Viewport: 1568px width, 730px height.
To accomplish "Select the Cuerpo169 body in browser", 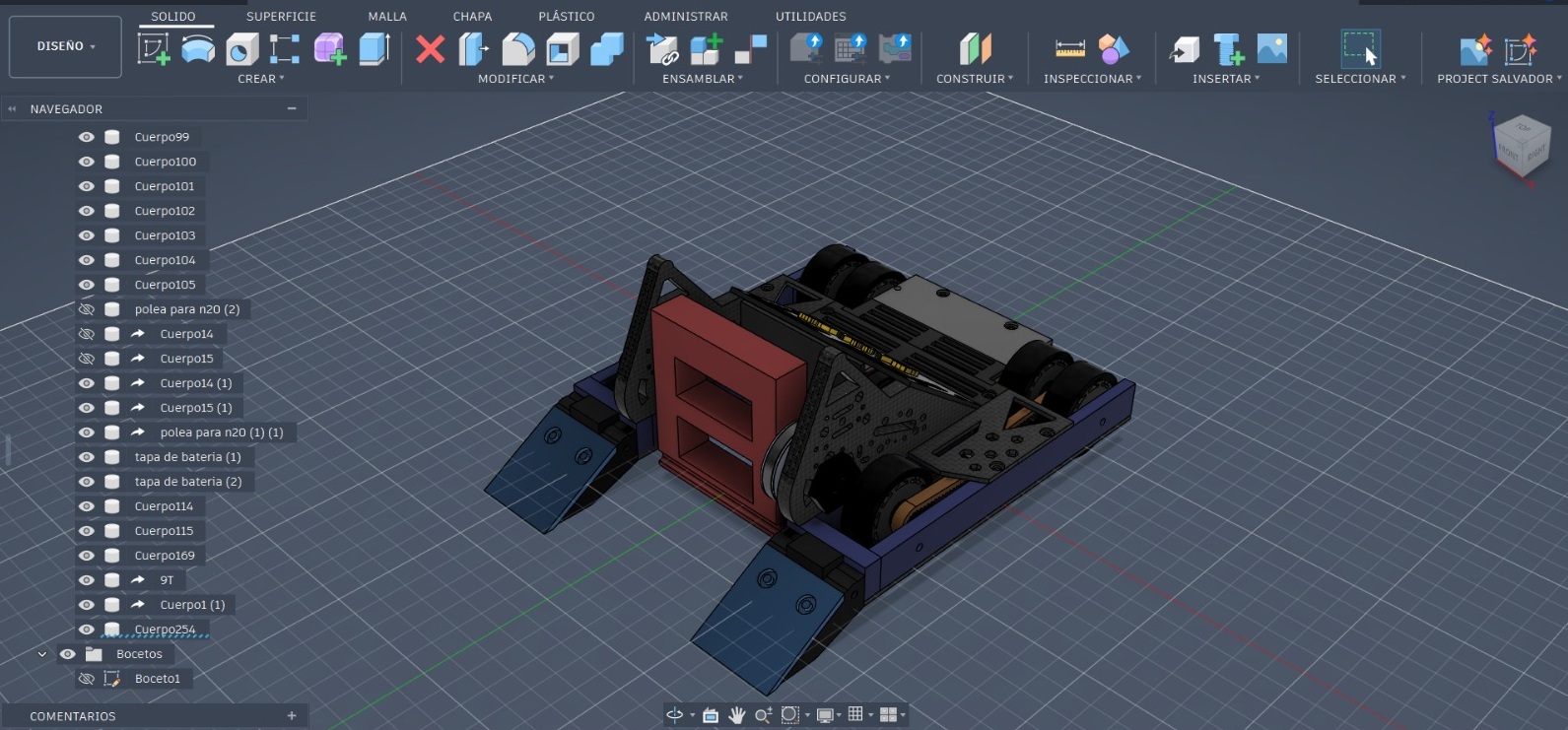I will click(165, 556).
